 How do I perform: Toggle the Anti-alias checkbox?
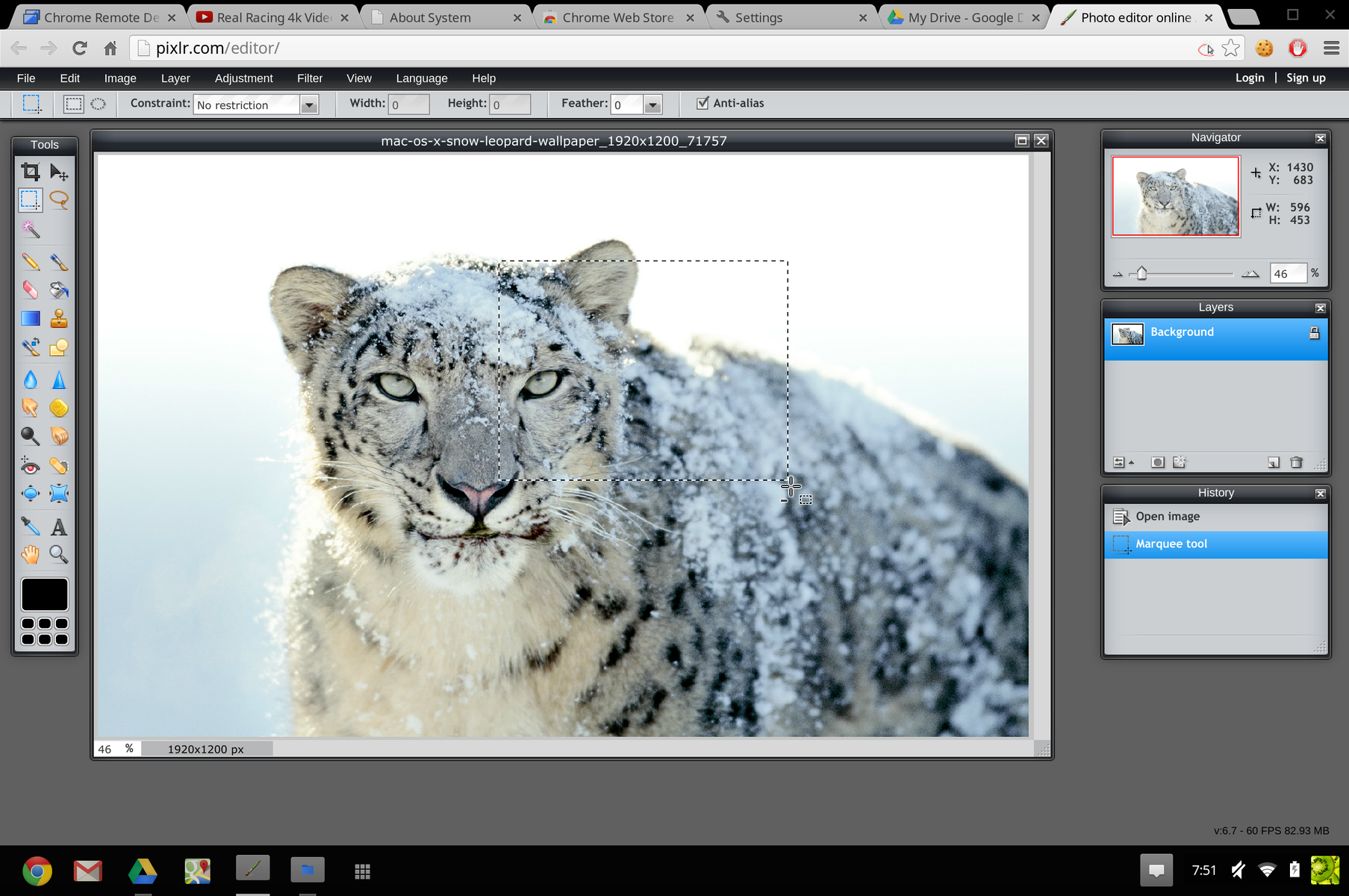(x=702, y=103)
